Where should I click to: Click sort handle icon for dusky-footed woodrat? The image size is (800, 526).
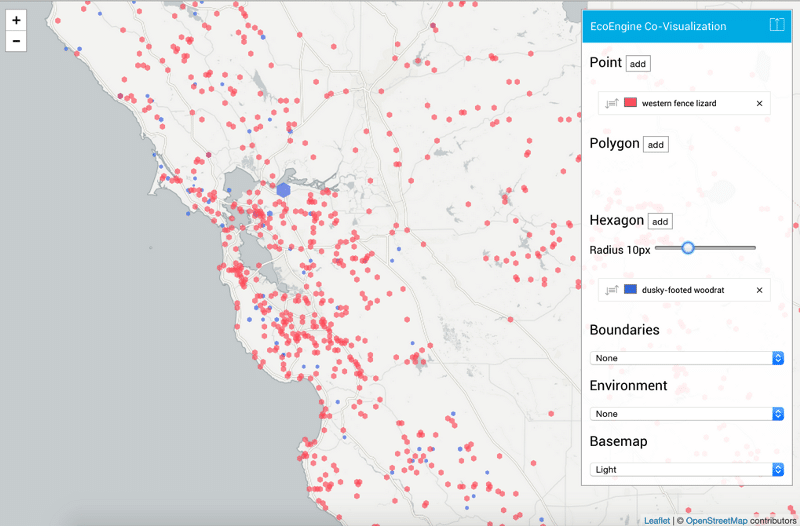coord(611,290)
